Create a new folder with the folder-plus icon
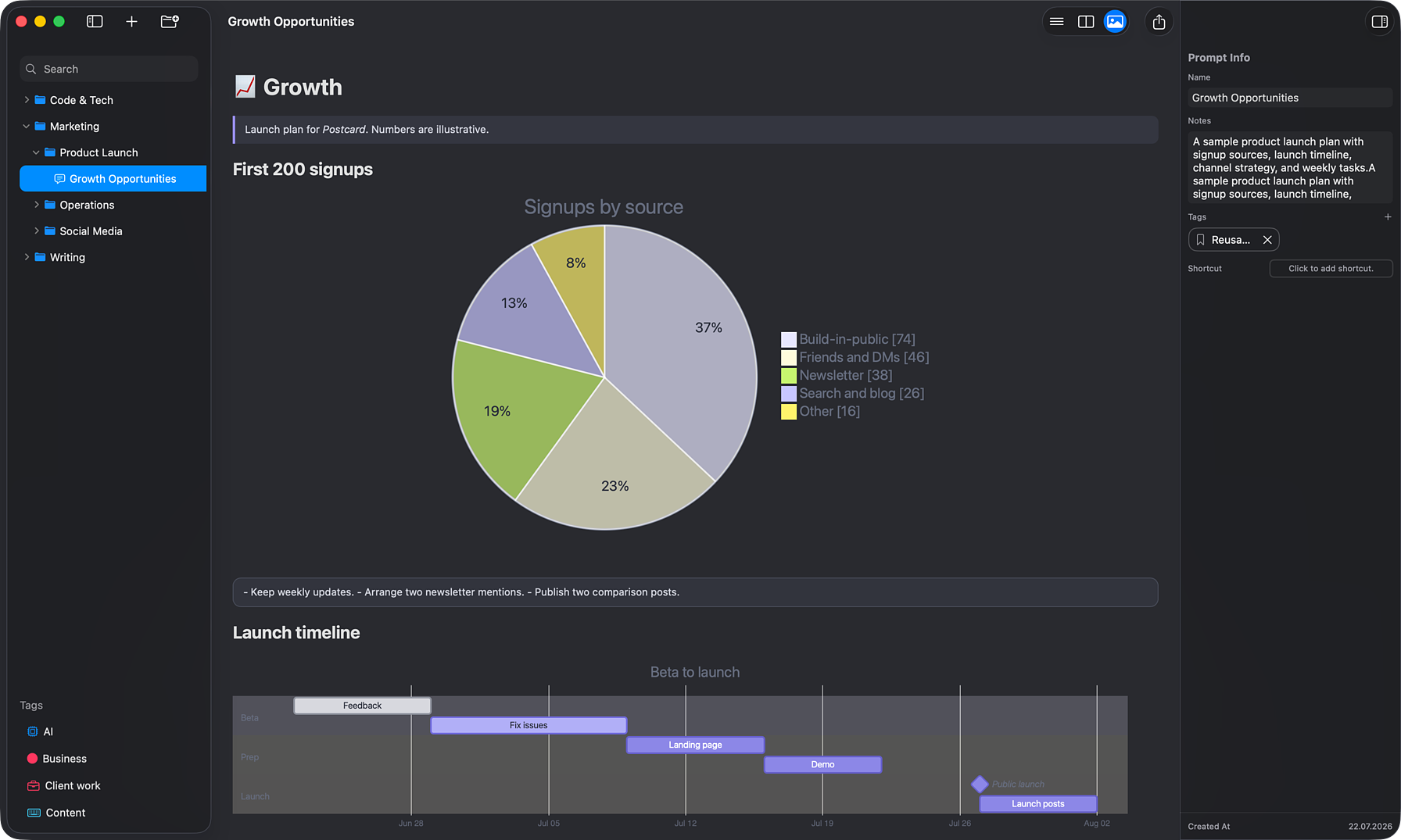 point(170,22)
